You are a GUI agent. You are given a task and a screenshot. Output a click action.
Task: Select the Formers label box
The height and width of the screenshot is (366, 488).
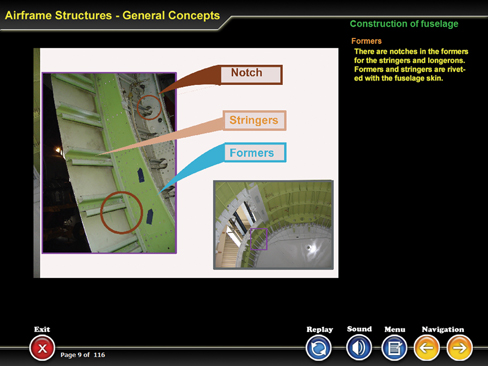pos(255,153)
